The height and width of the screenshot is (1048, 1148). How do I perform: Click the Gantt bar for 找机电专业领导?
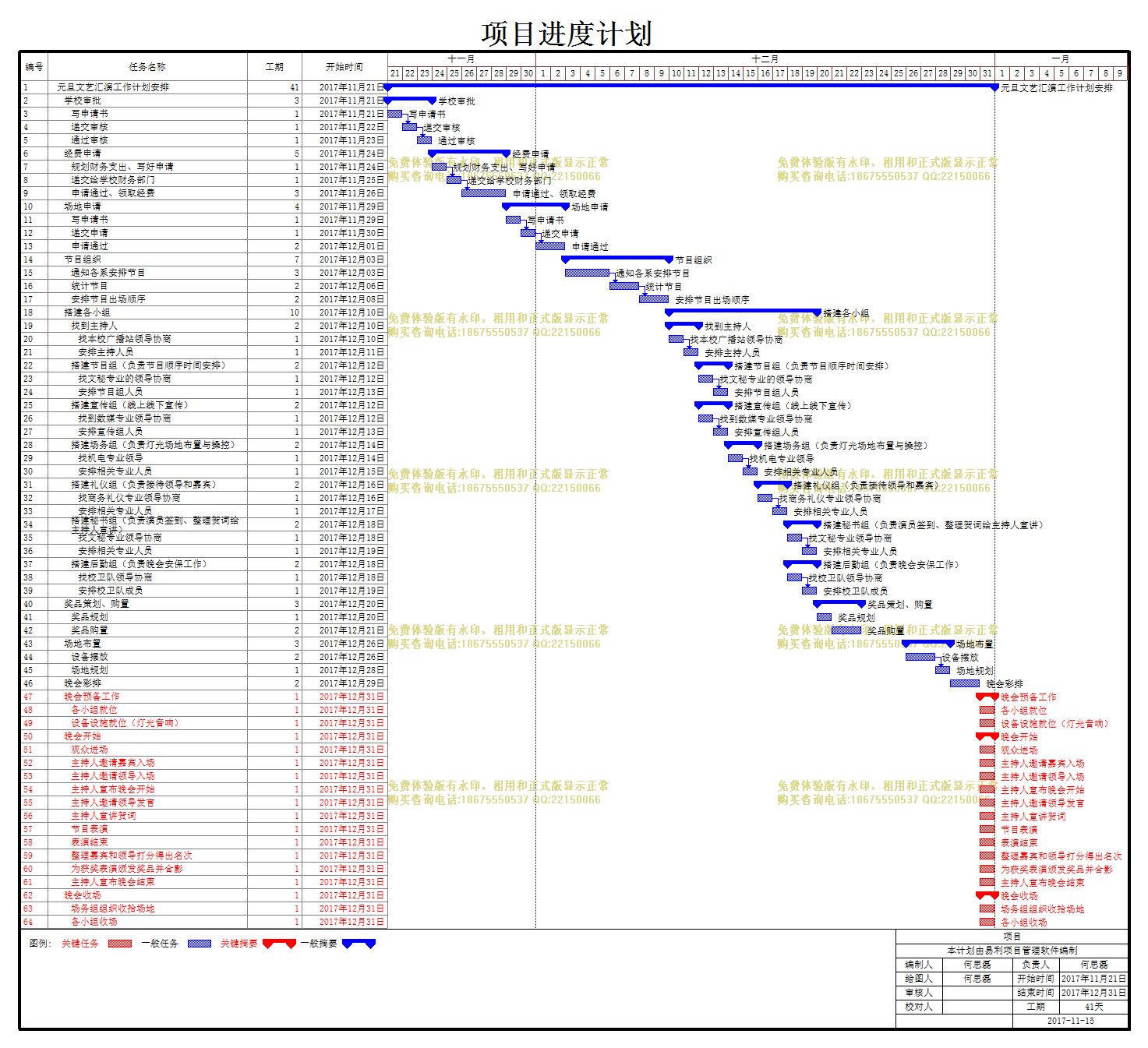pos(735,458)
